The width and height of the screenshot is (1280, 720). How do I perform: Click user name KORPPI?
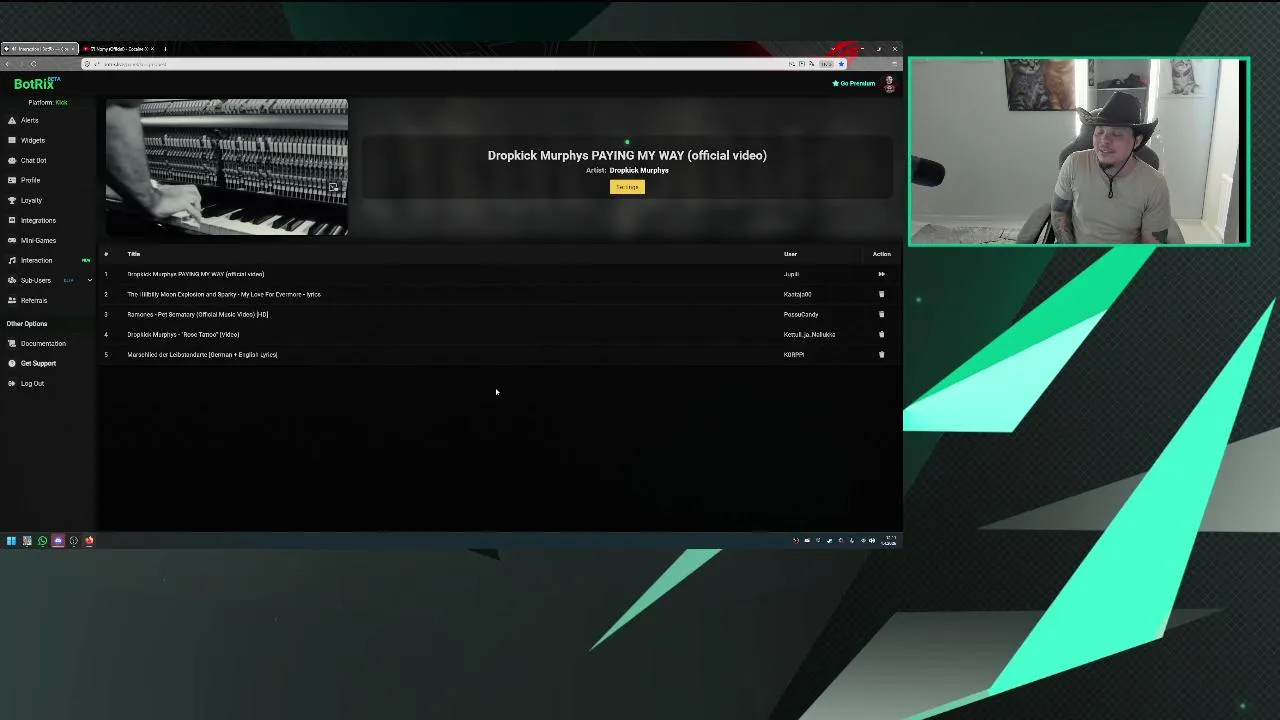click(794, 354)
